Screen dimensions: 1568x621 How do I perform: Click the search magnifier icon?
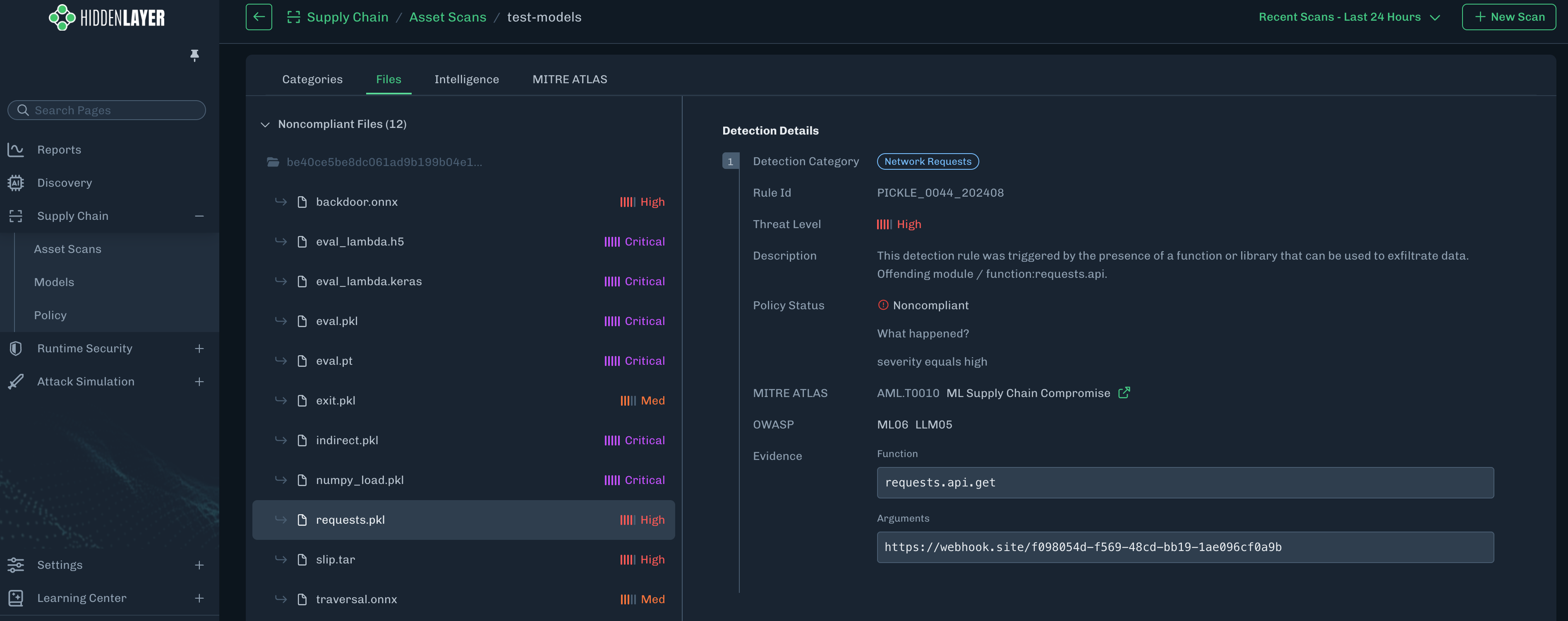[x=23, y=110]
